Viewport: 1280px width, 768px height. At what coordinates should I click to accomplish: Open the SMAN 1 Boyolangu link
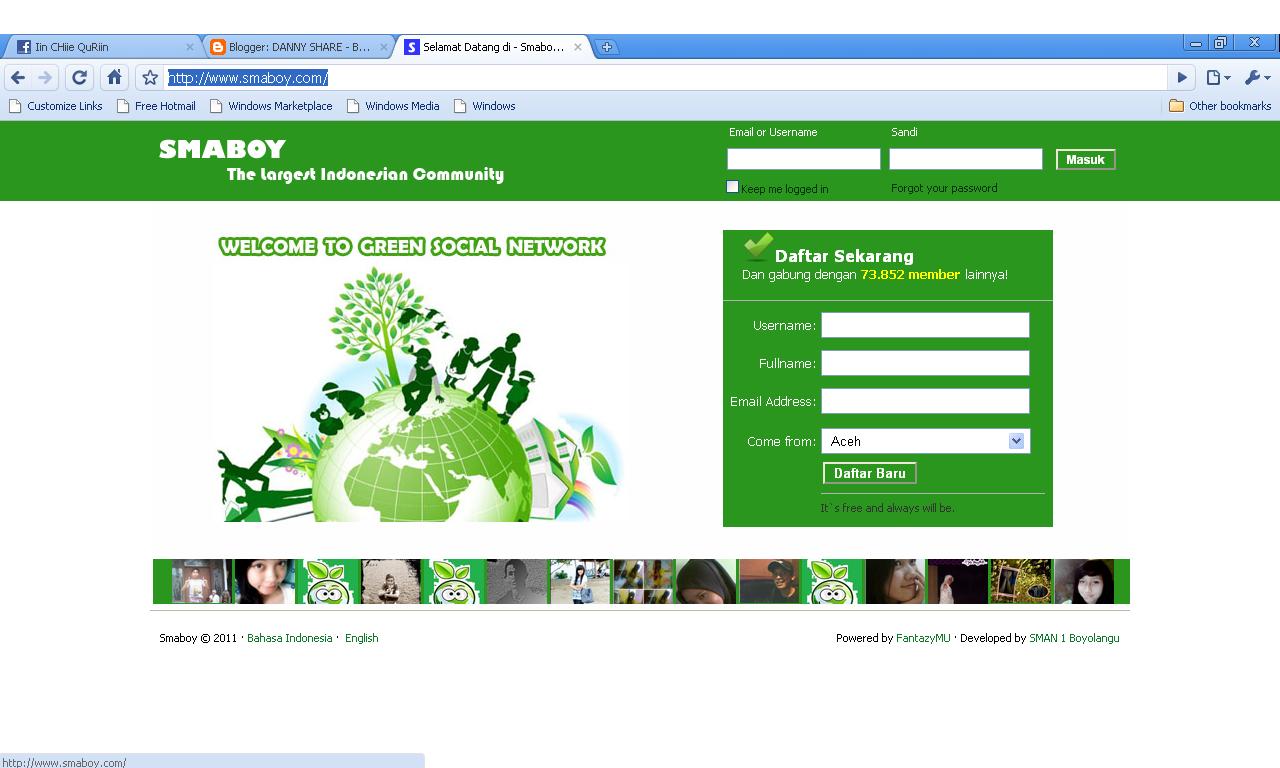1074,638
